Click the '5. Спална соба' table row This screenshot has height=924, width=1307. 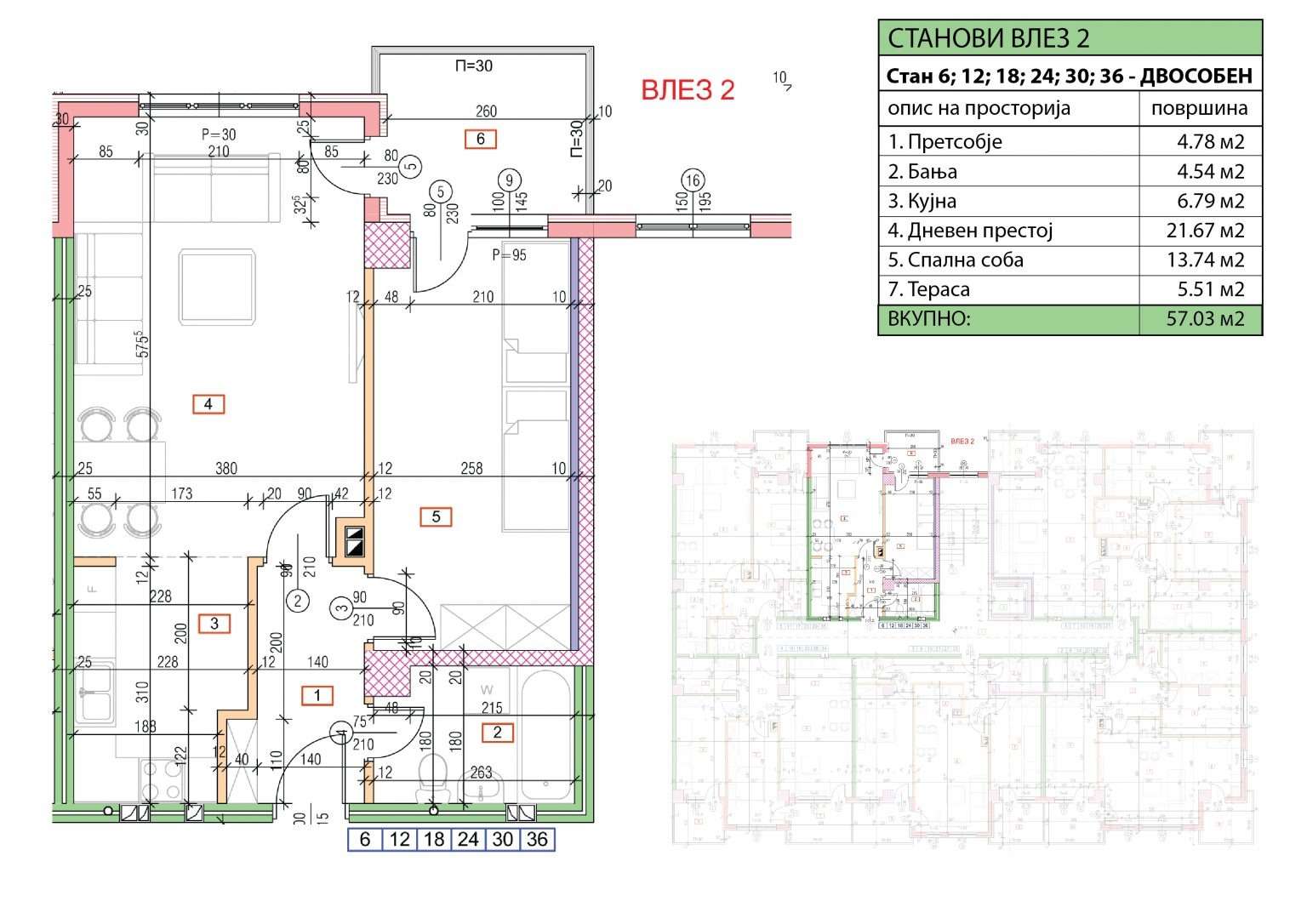[x=1070, y=260]
